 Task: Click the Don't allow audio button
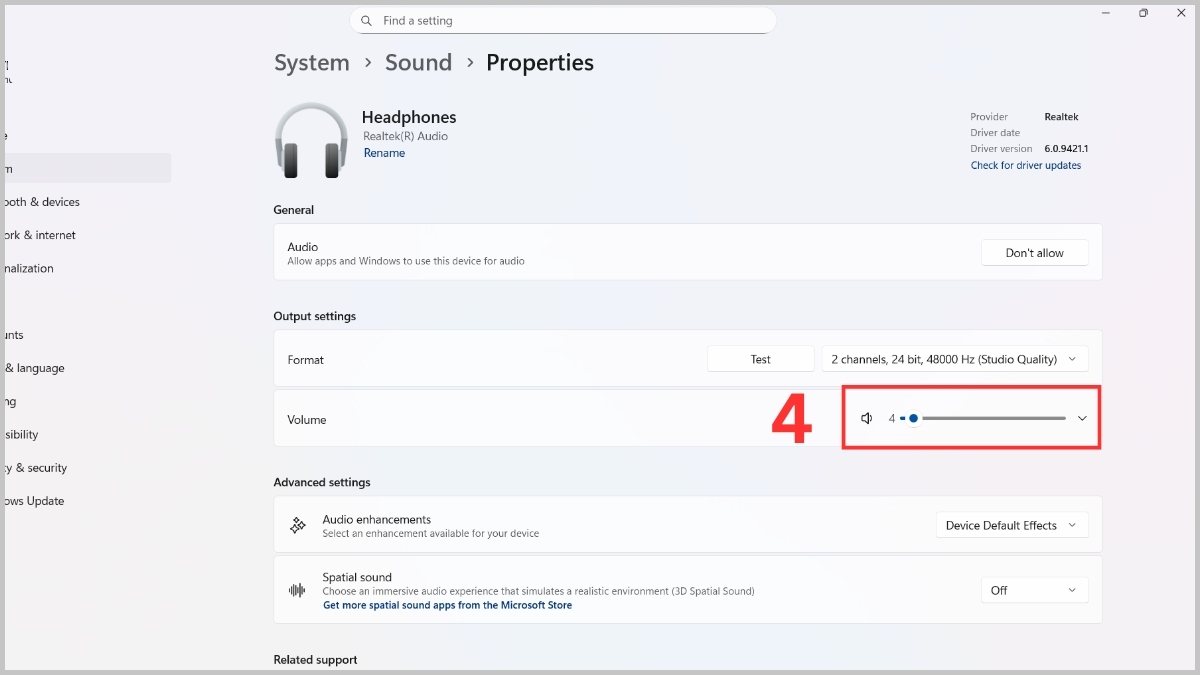click(x=1034, y=253)
